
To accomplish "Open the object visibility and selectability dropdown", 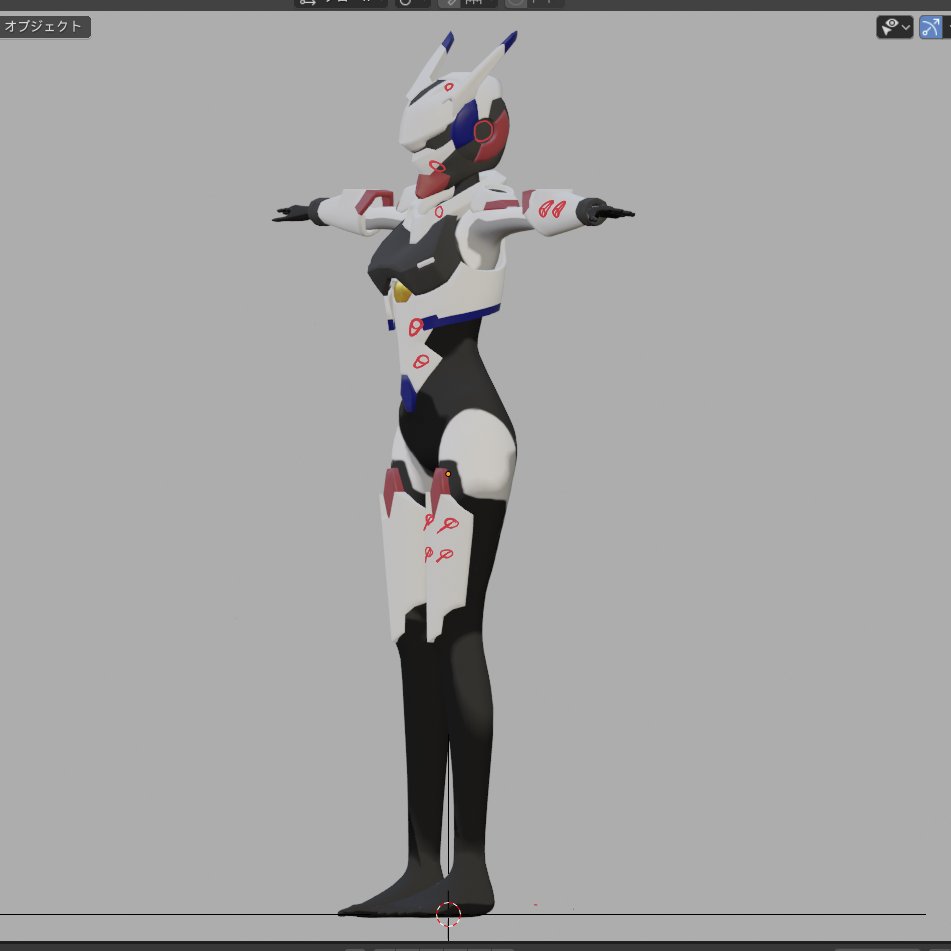I will click(x=895, y=27).
